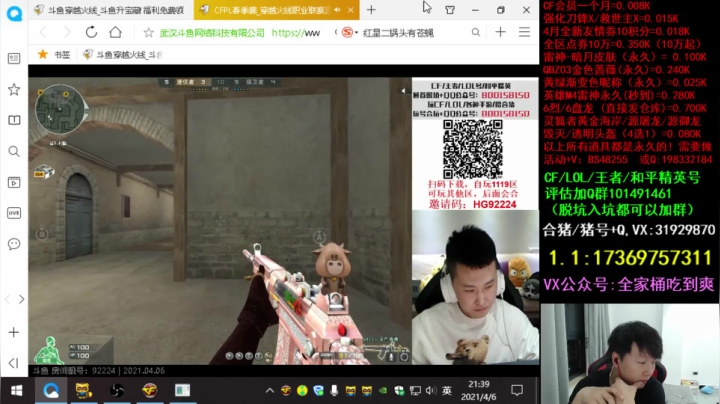This screenshot has height=404, width=720.
Task: Open the chat bubble icon in sidebar
Action: pyautogui.click(x=14, y=244)
